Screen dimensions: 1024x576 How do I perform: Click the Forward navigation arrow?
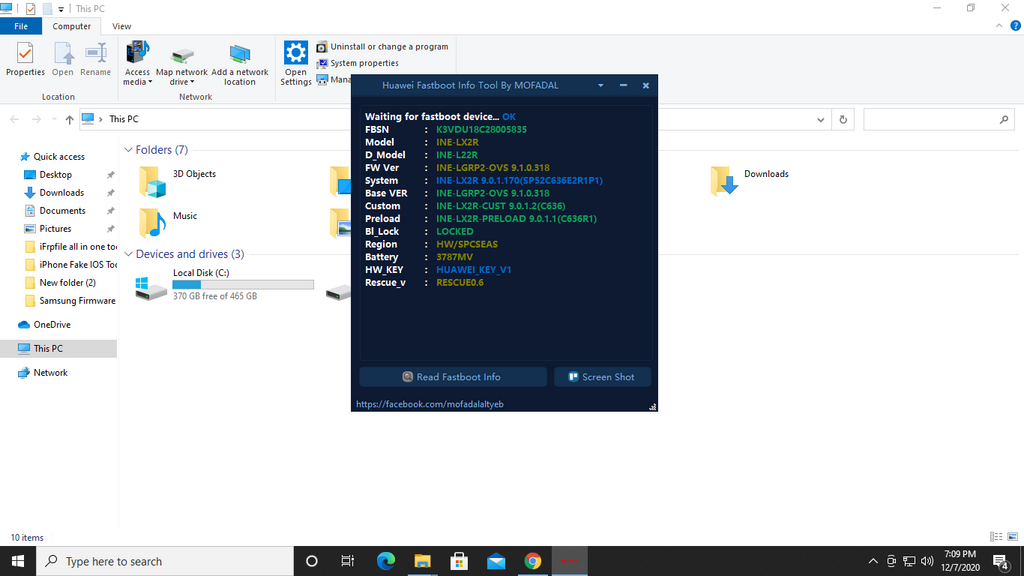click(37, 120)
